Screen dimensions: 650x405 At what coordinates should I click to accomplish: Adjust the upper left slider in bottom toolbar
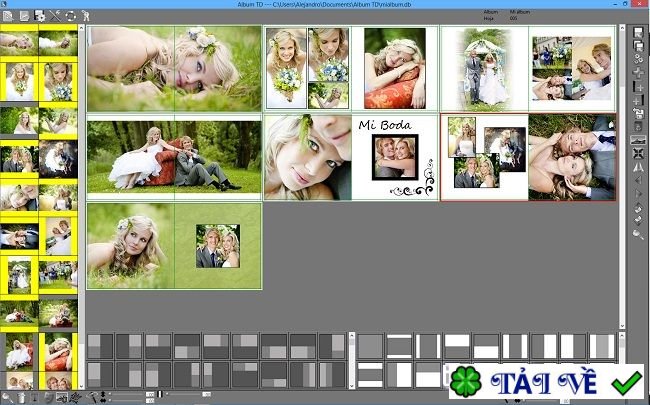point(126,394)
